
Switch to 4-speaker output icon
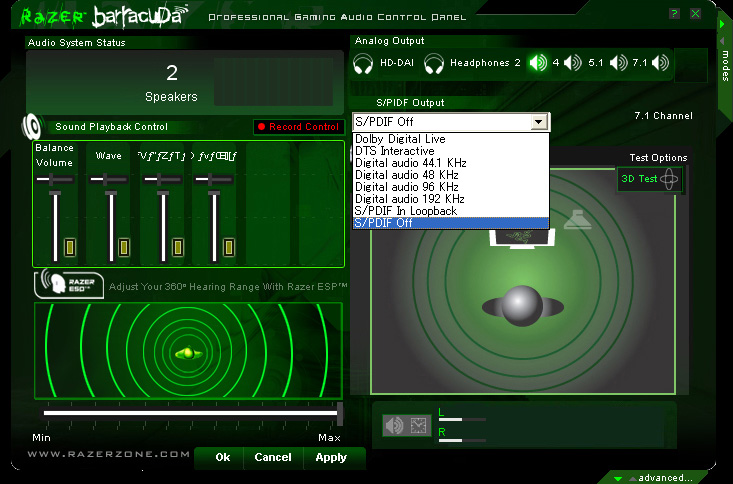click(572, 64)
